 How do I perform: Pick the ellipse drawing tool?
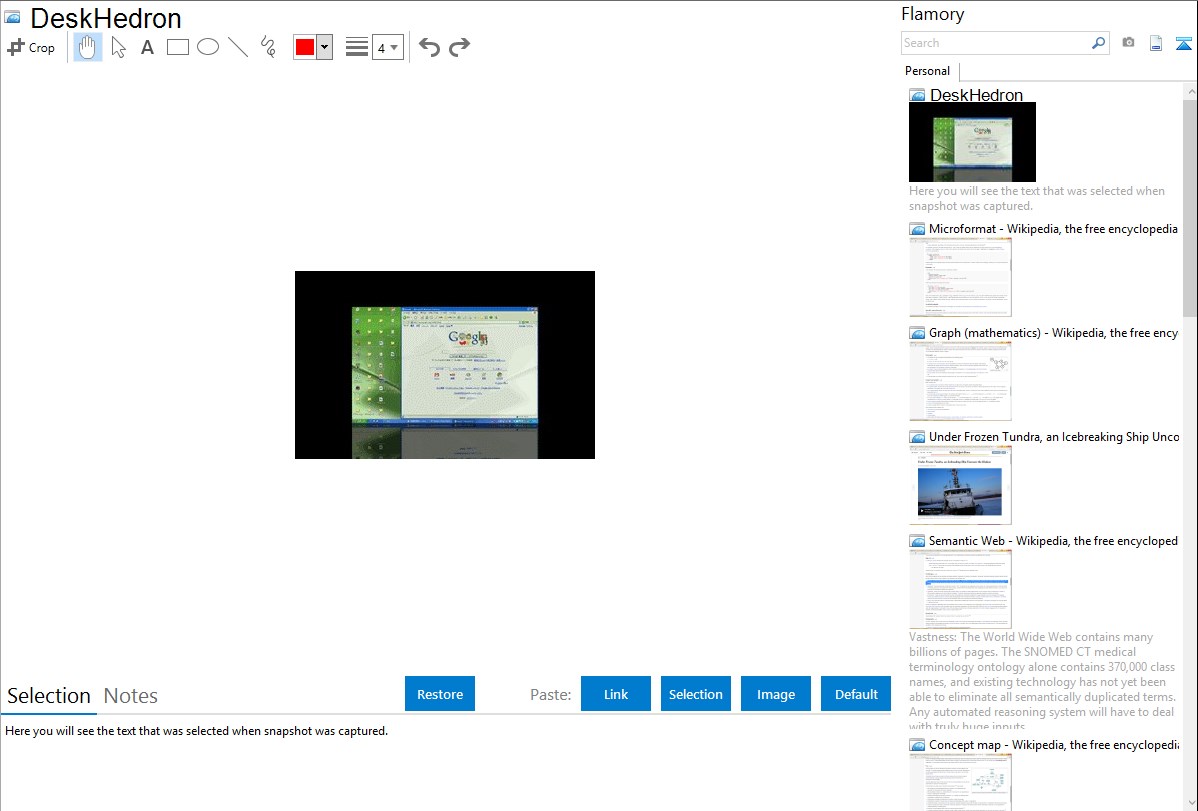pos(208,47)
